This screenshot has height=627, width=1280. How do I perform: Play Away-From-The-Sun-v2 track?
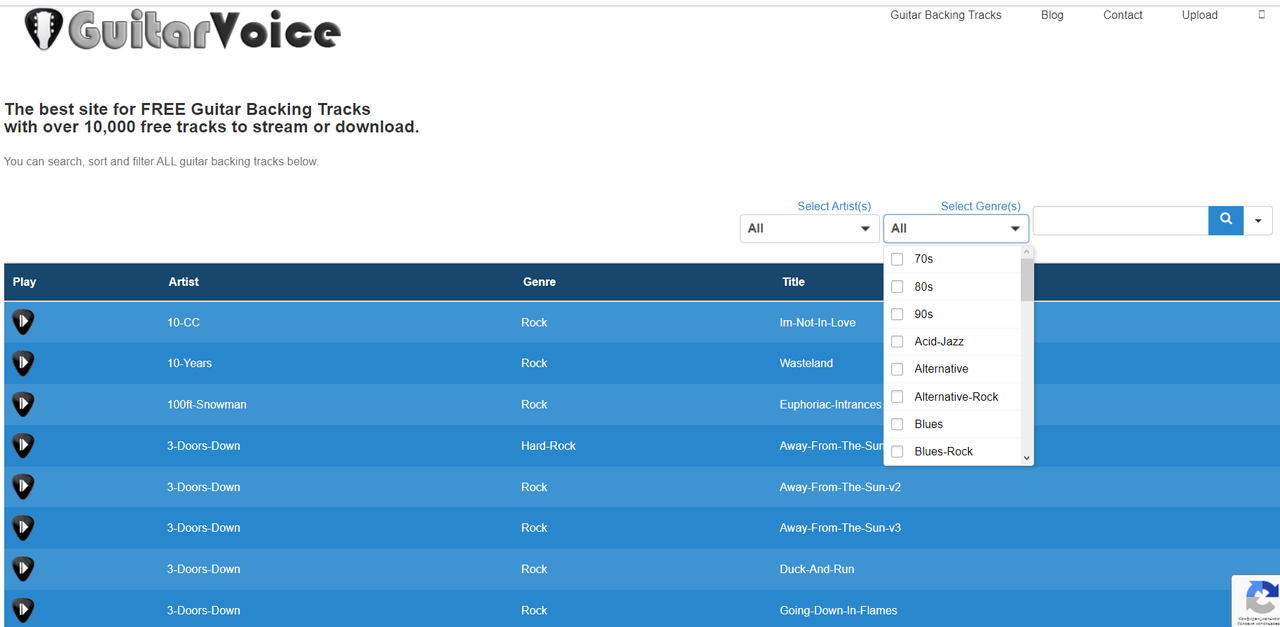coord(23,487)
